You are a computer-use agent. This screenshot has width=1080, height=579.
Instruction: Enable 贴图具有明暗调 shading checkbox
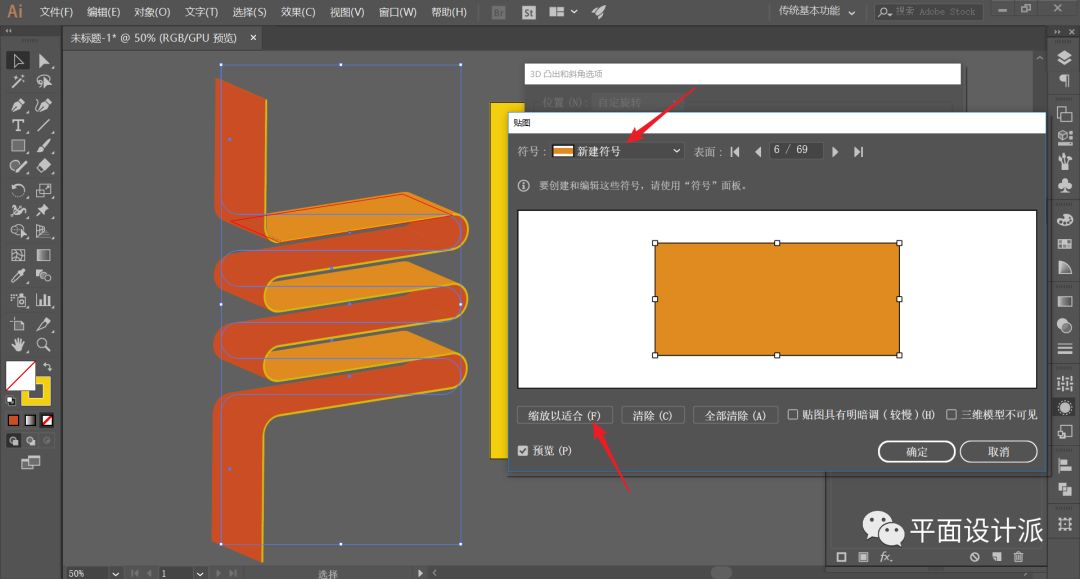[793, 415]
